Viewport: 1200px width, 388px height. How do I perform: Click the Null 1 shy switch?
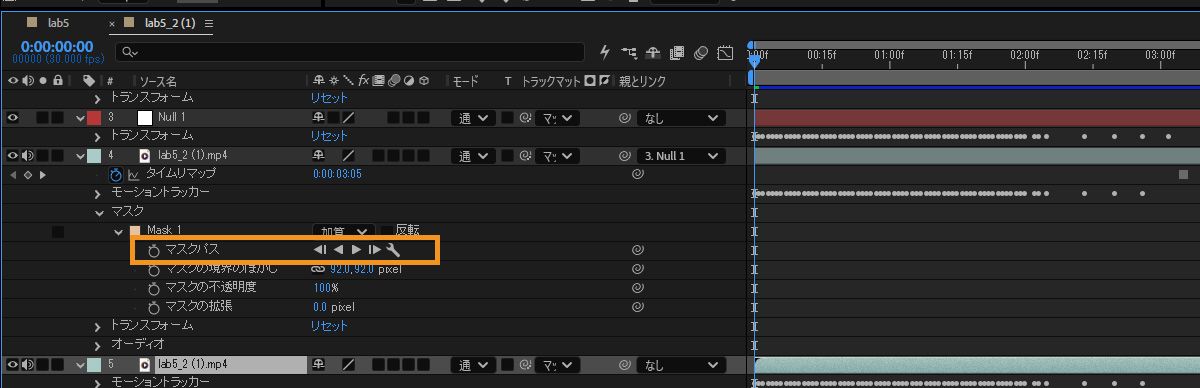(319, 118)
